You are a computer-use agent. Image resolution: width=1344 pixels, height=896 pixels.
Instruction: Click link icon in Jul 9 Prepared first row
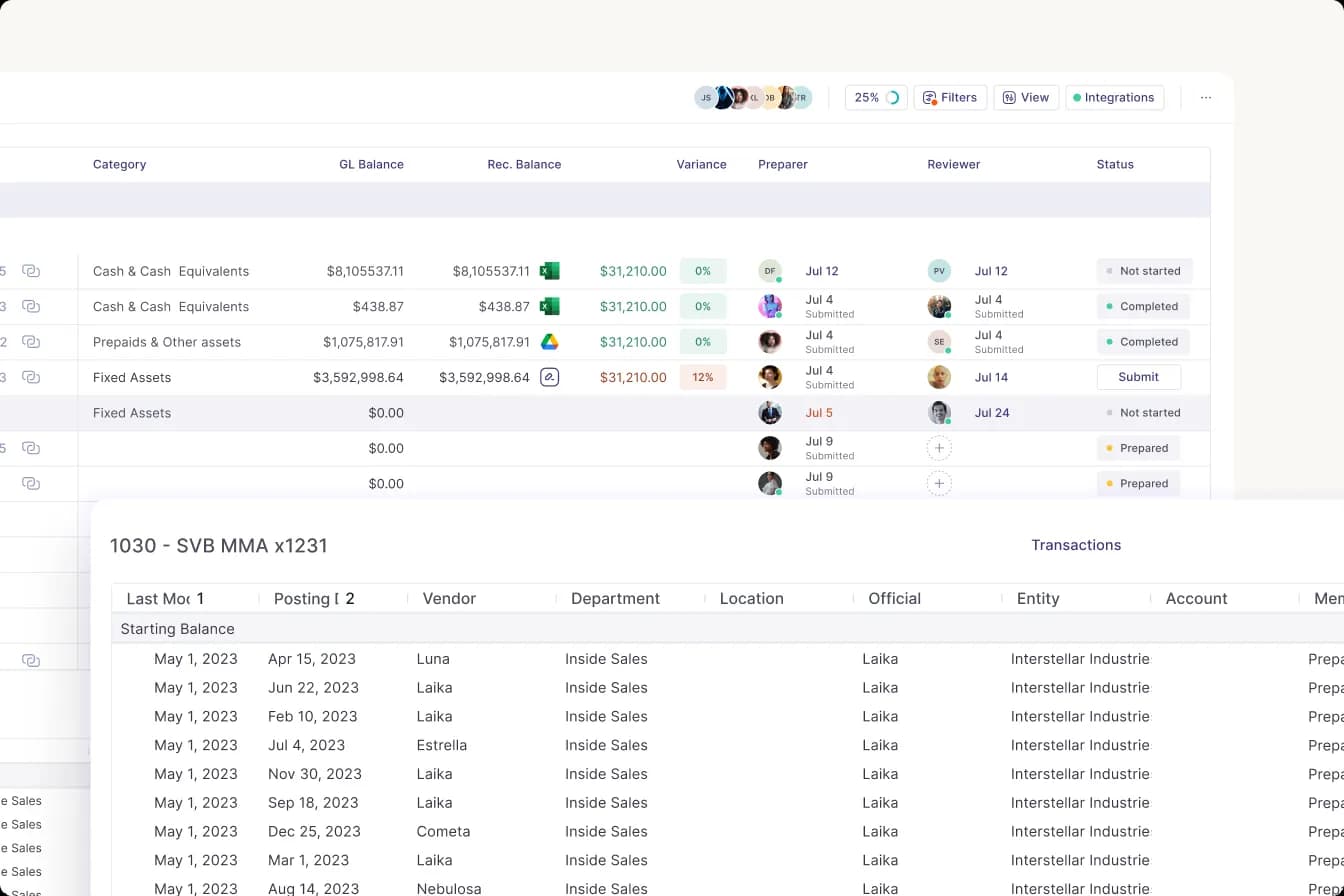click(x=31, y=448)
